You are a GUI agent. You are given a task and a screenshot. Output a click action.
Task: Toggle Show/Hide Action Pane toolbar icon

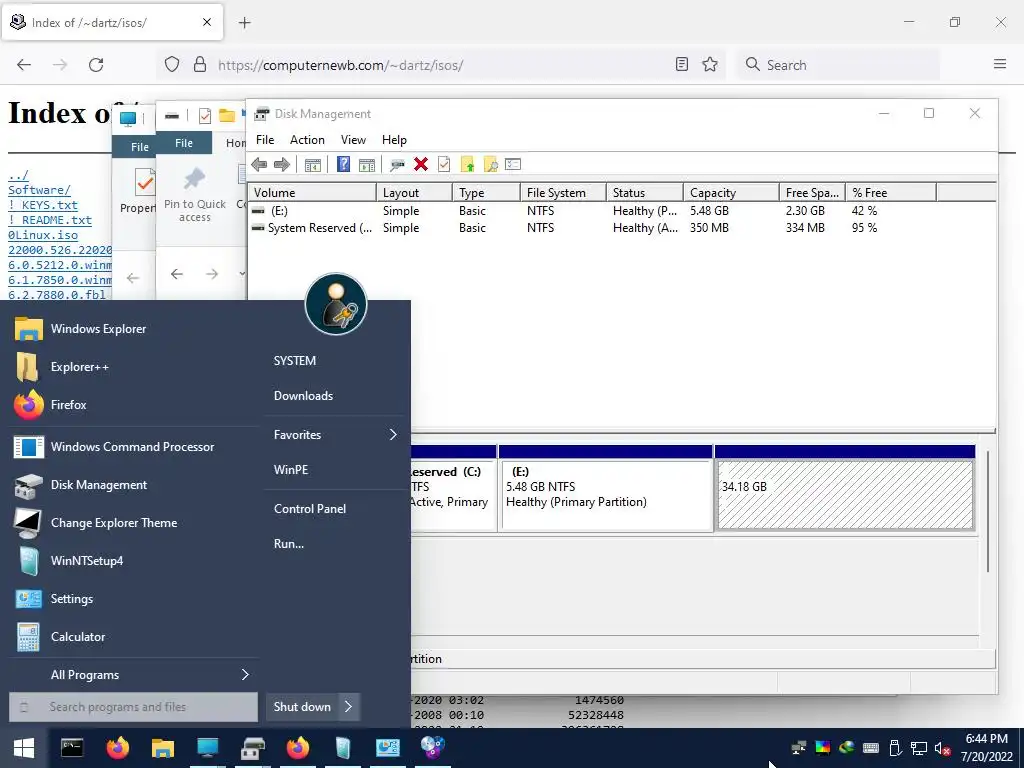367,165
